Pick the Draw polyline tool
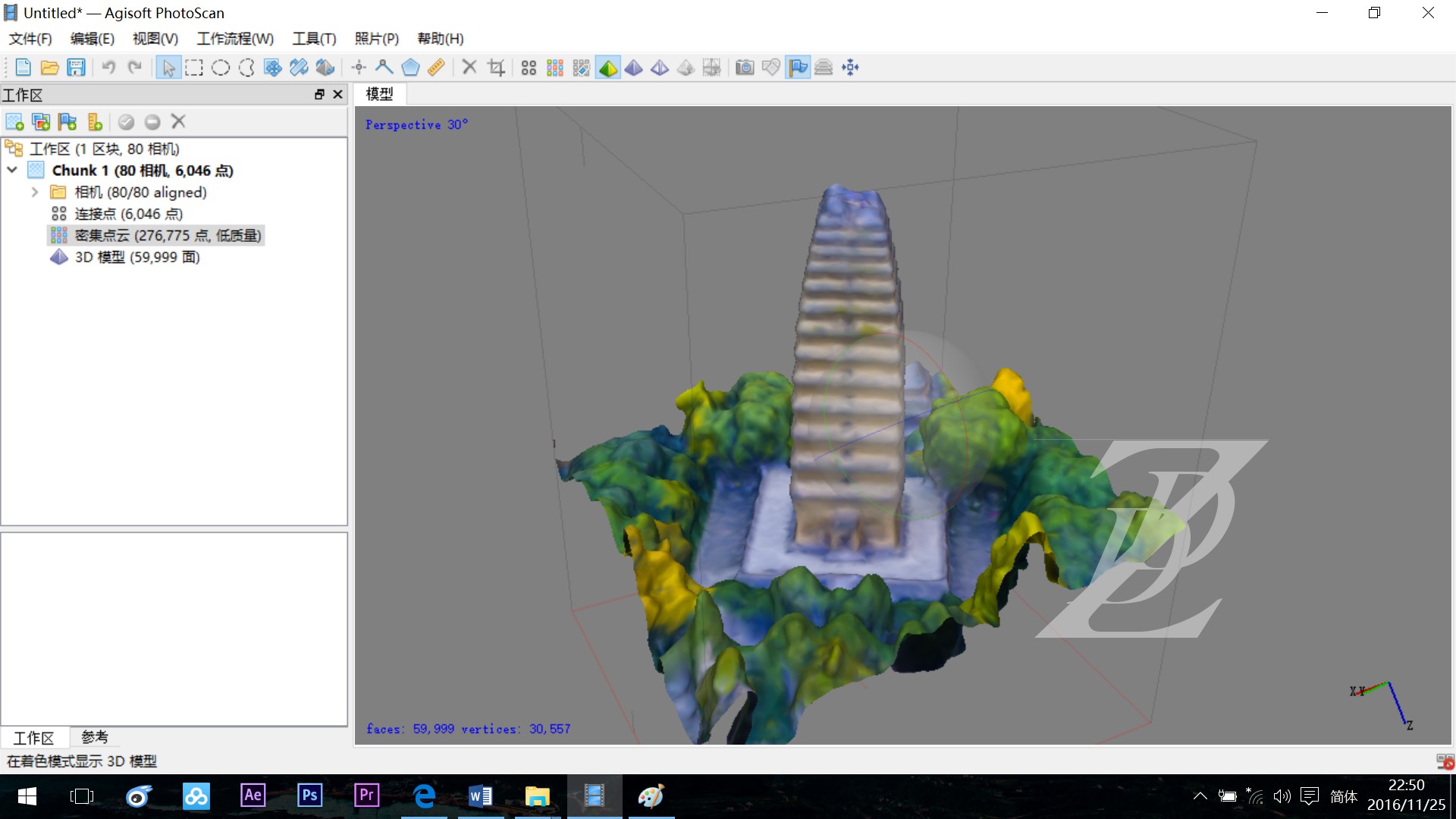 (x=384, y=67)
